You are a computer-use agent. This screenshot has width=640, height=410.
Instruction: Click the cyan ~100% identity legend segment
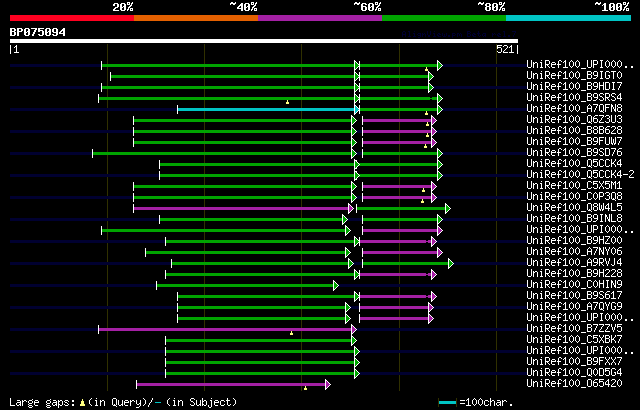point(569,18)
